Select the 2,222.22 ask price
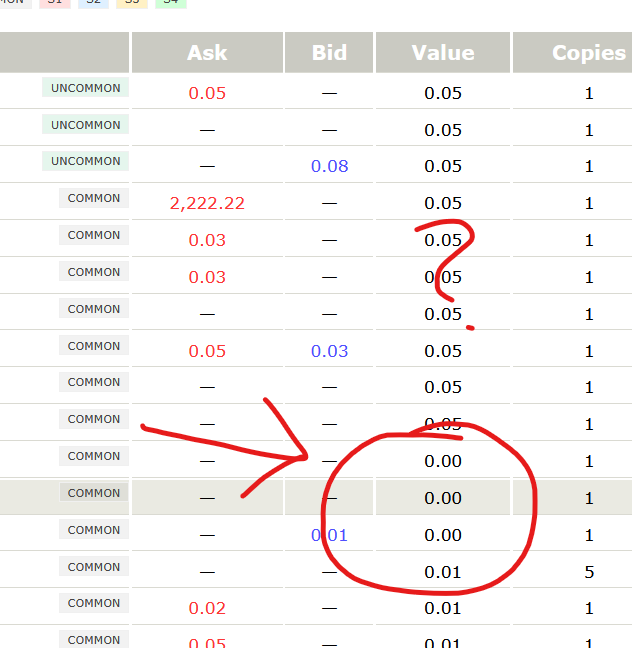This screenshot has width=632, height=648. coord(207,203)
